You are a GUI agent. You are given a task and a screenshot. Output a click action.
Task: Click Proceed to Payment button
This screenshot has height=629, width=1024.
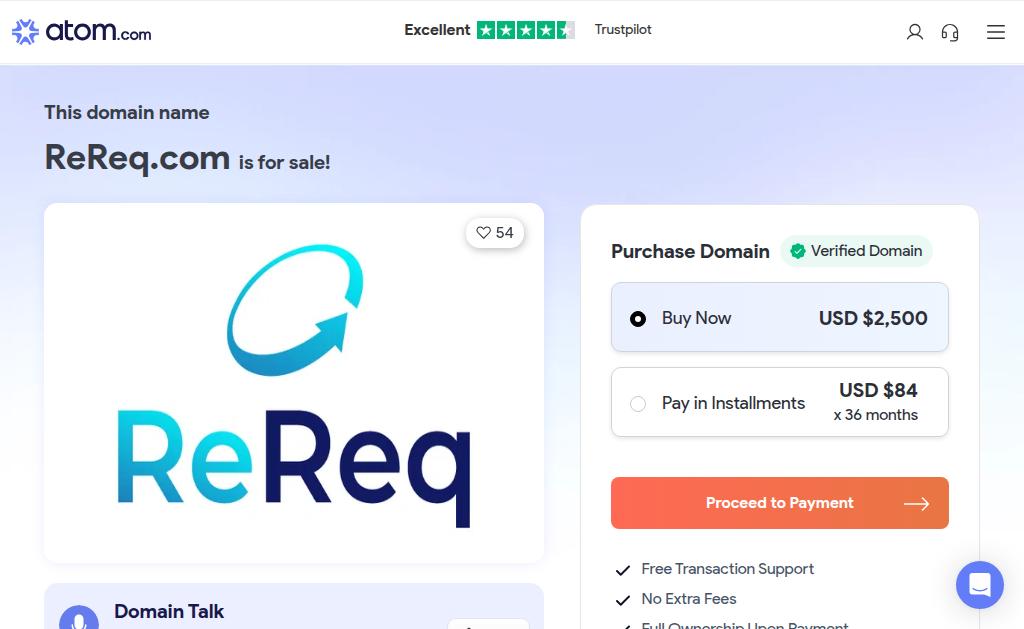779,503
